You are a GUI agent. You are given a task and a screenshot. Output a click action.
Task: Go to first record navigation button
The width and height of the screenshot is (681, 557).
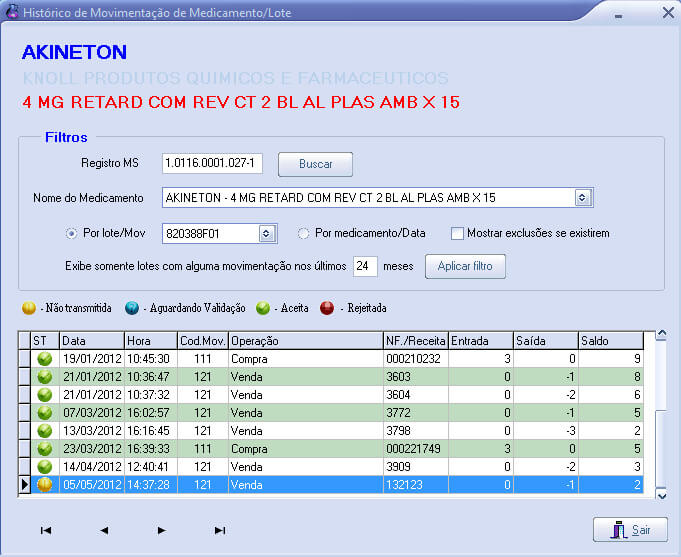click(46, 530)
